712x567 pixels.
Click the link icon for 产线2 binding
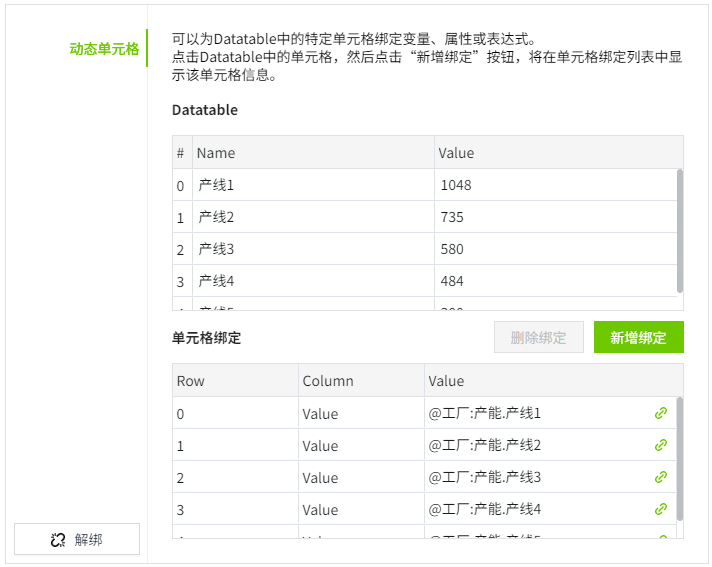660,445
